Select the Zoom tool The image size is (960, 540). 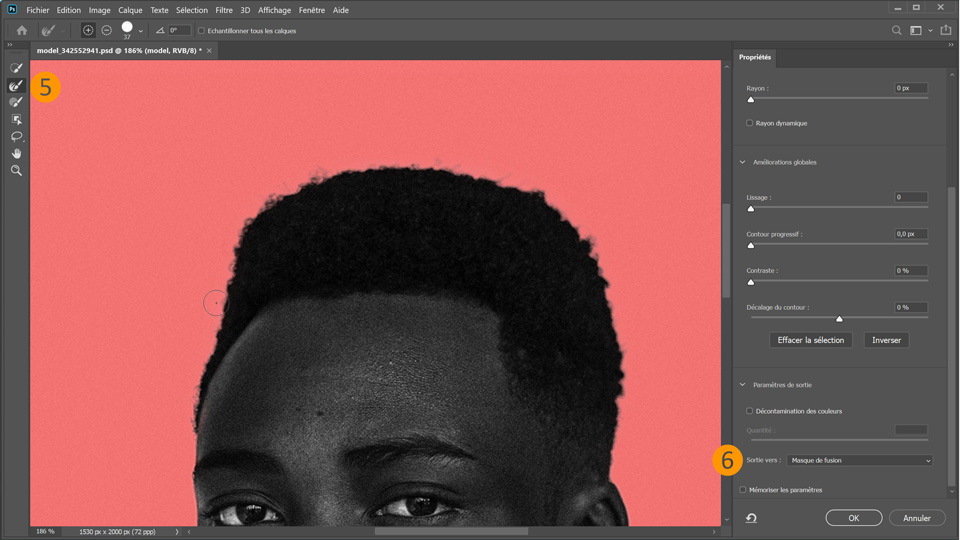coord(16,171)
